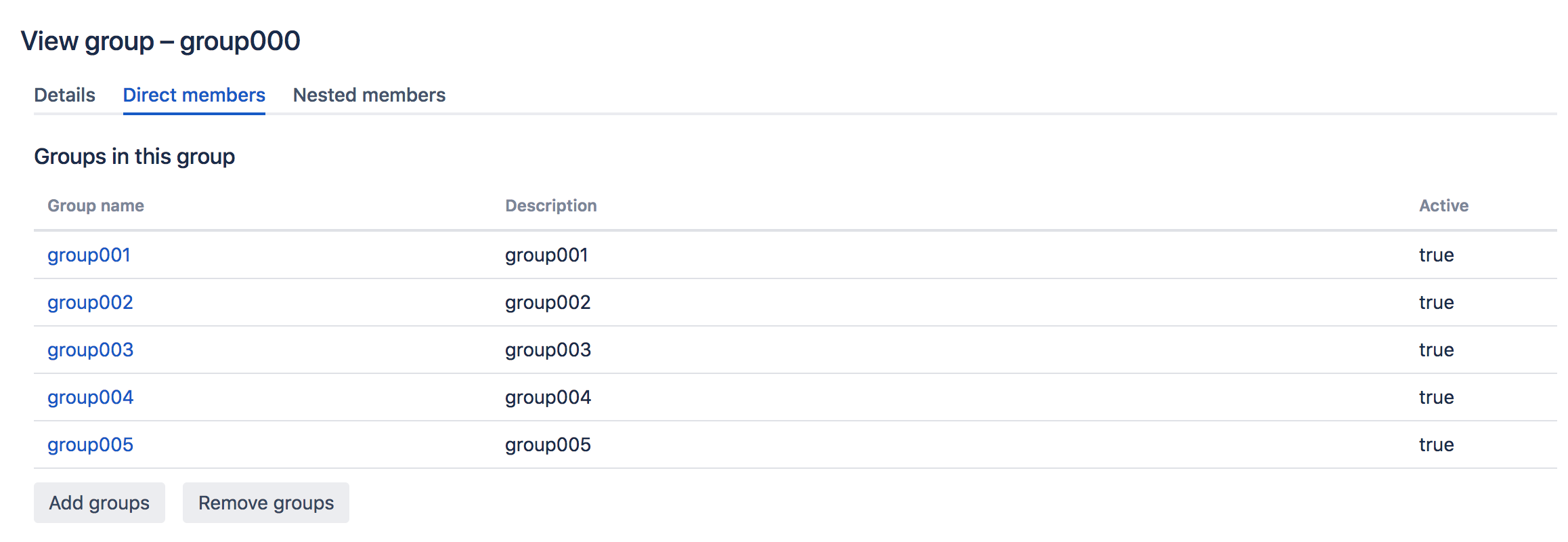This screenshot has width=1568, height=542.
Task: Click the Description column header
Action: 550,206
